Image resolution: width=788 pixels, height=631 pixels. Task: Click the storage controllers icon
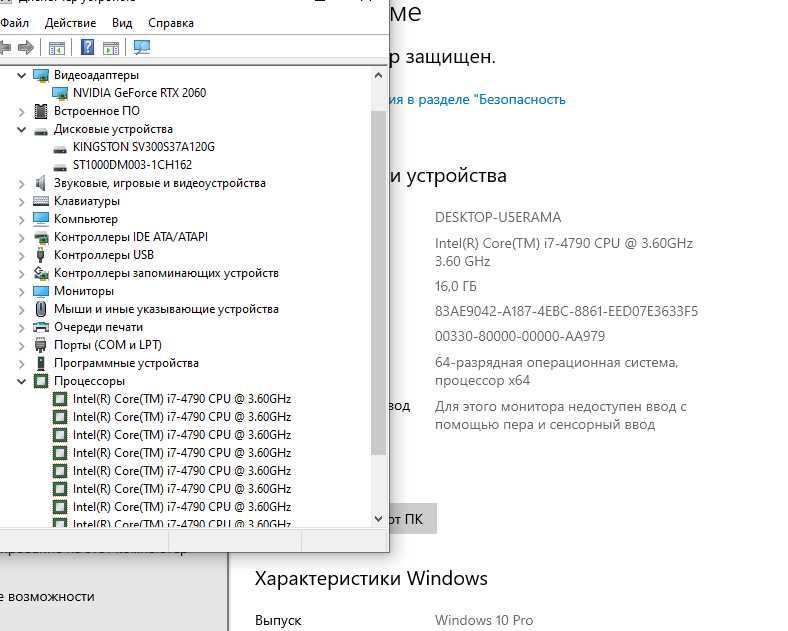click(41, 273)
